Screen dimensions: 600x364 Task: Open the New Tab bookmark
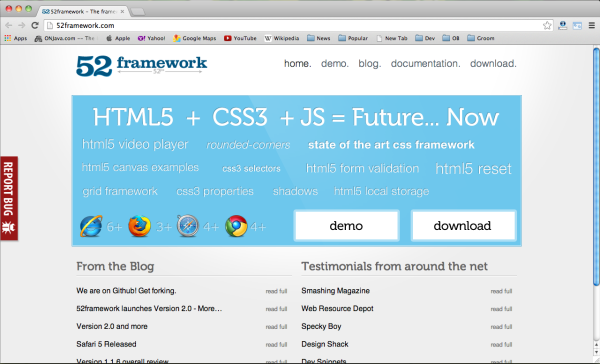click(x=391, y=38)
